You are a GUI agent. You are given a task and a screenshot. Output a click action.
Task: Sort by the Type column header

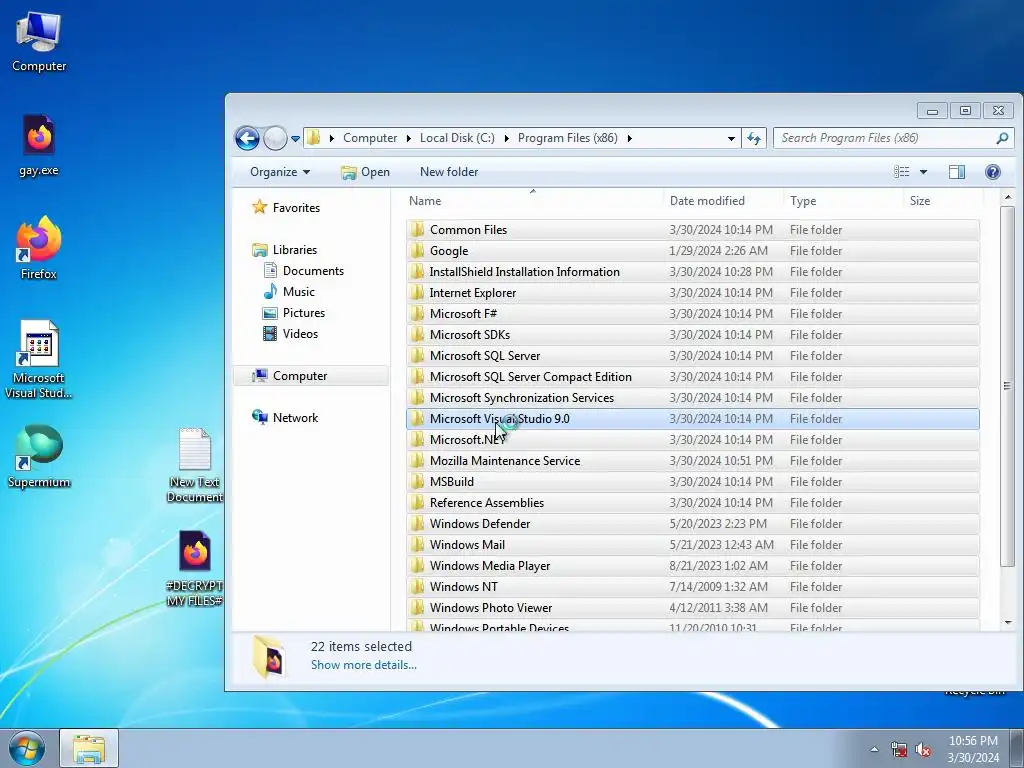(843, 201)
